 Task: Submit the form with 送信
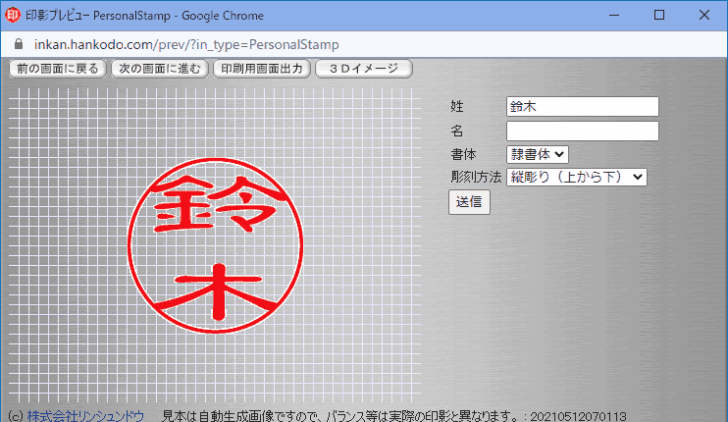tap(469, 201)
